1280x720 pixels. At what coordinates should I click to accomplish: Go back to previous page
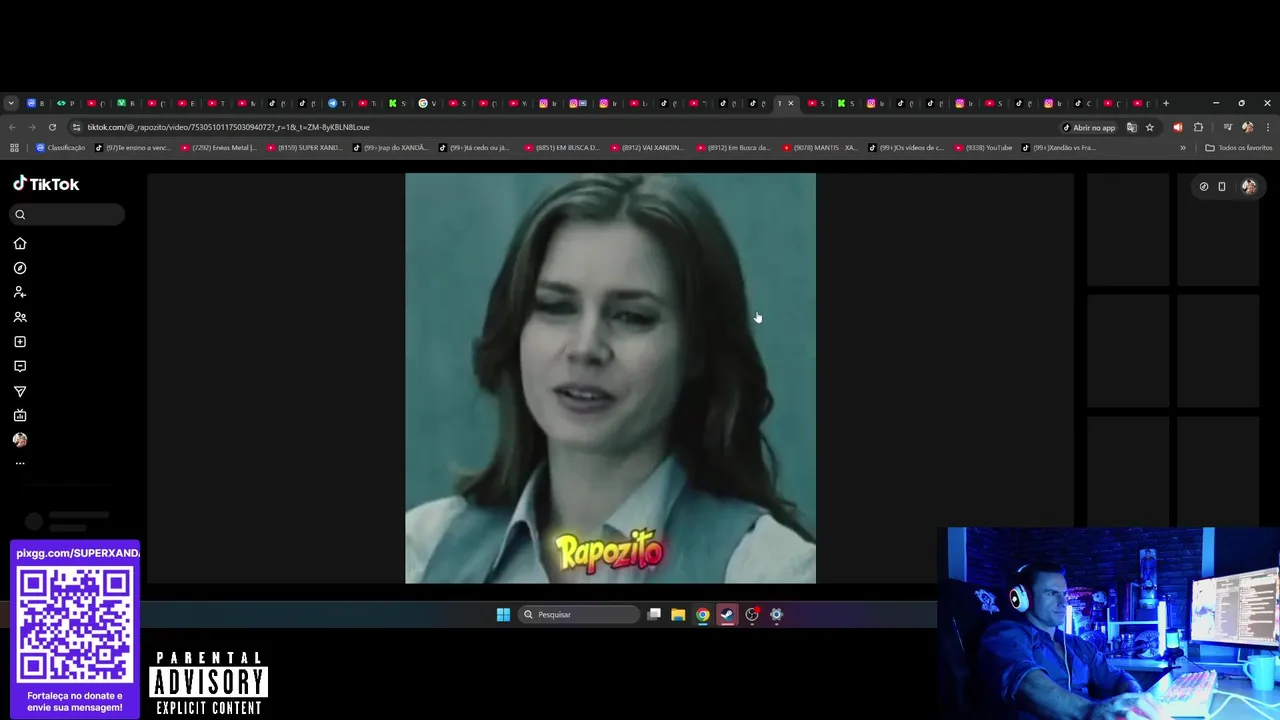point(12,127)
